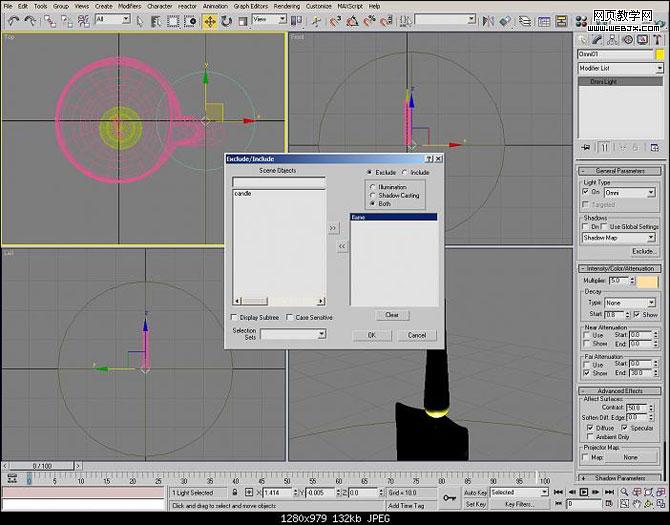
Task: Select the Include radio button
Action: 405,172
